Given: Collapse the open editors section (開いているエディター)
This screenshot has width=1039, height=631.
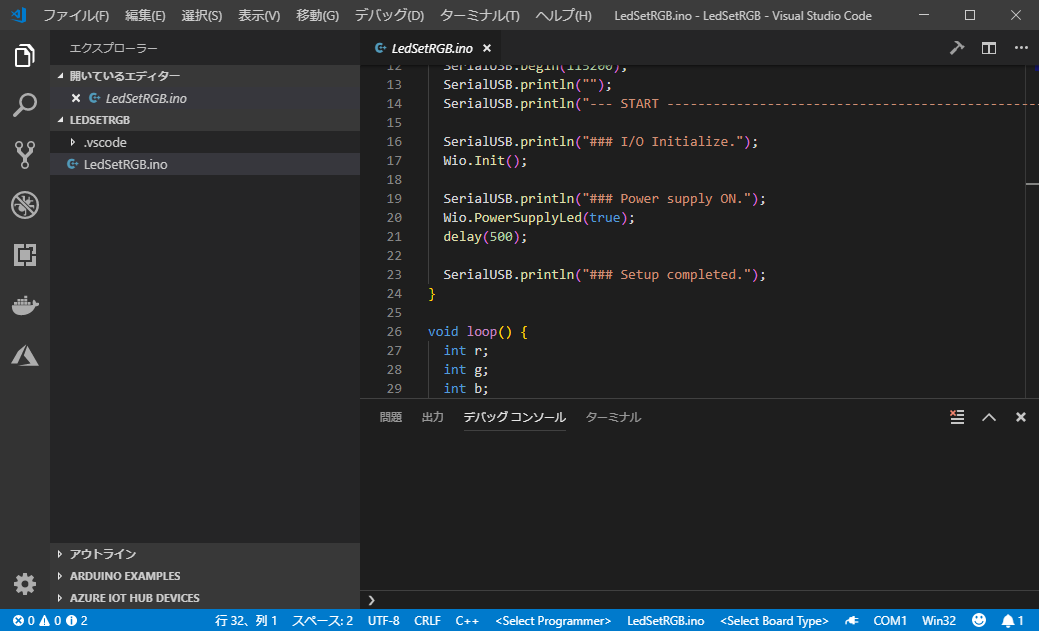Looking at the screenshot, I should 205,76.
